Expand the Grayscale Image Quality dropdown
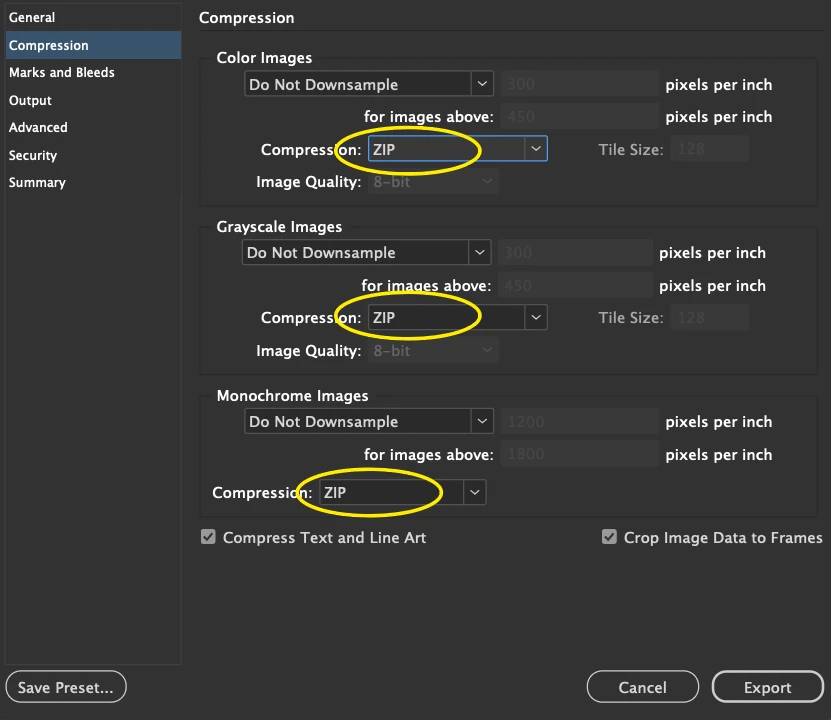Image resolution: width=831 pixels, height=720 pixels. (x=430, y=350)
